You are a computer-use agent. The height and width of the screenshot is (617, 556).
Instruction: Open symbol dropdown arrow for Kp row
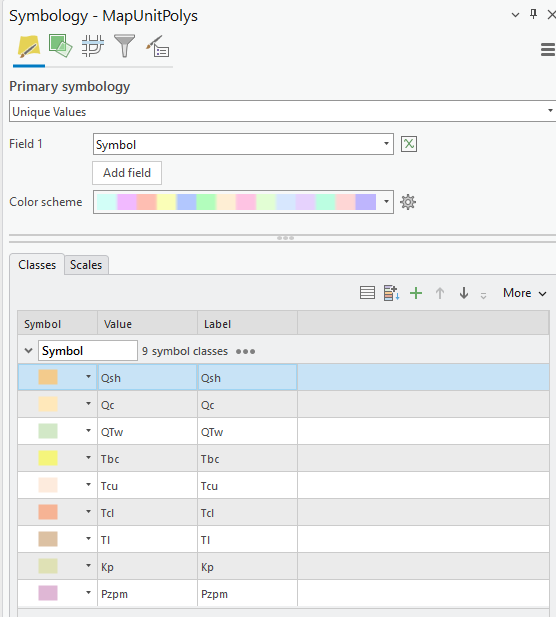[x=89, y=566]
